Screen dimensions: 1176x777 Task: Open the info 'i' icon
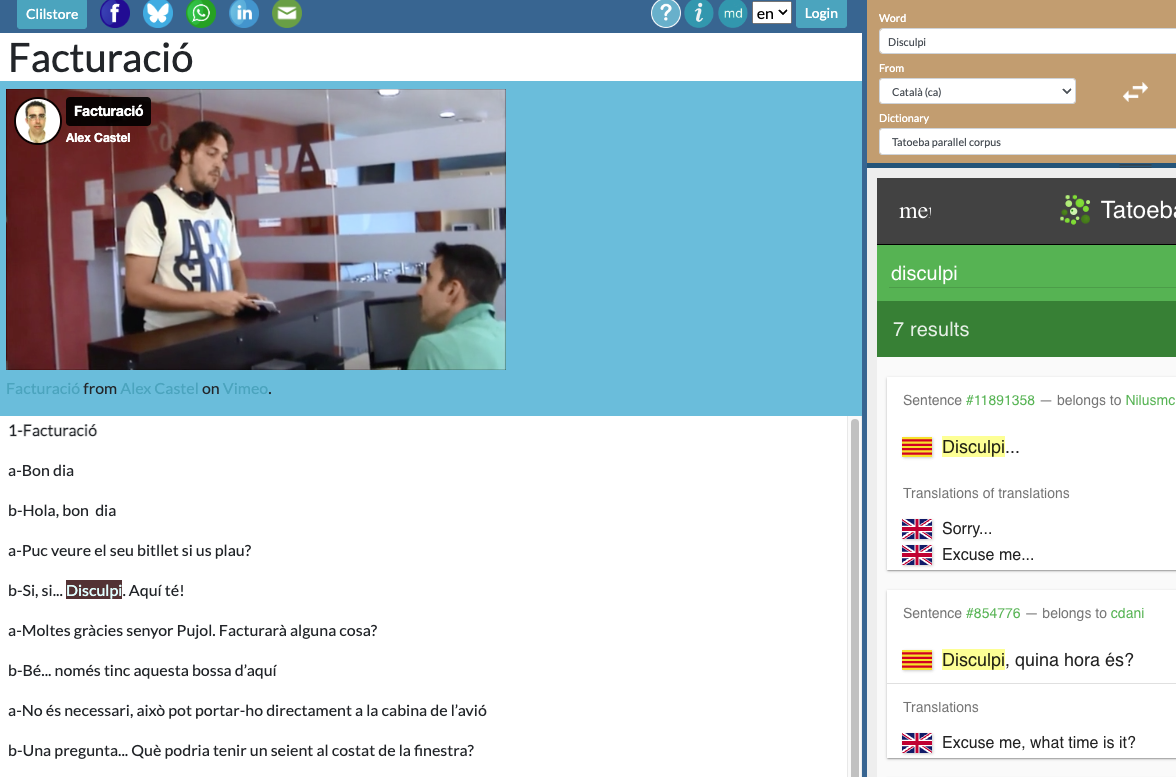coord(699,13)
